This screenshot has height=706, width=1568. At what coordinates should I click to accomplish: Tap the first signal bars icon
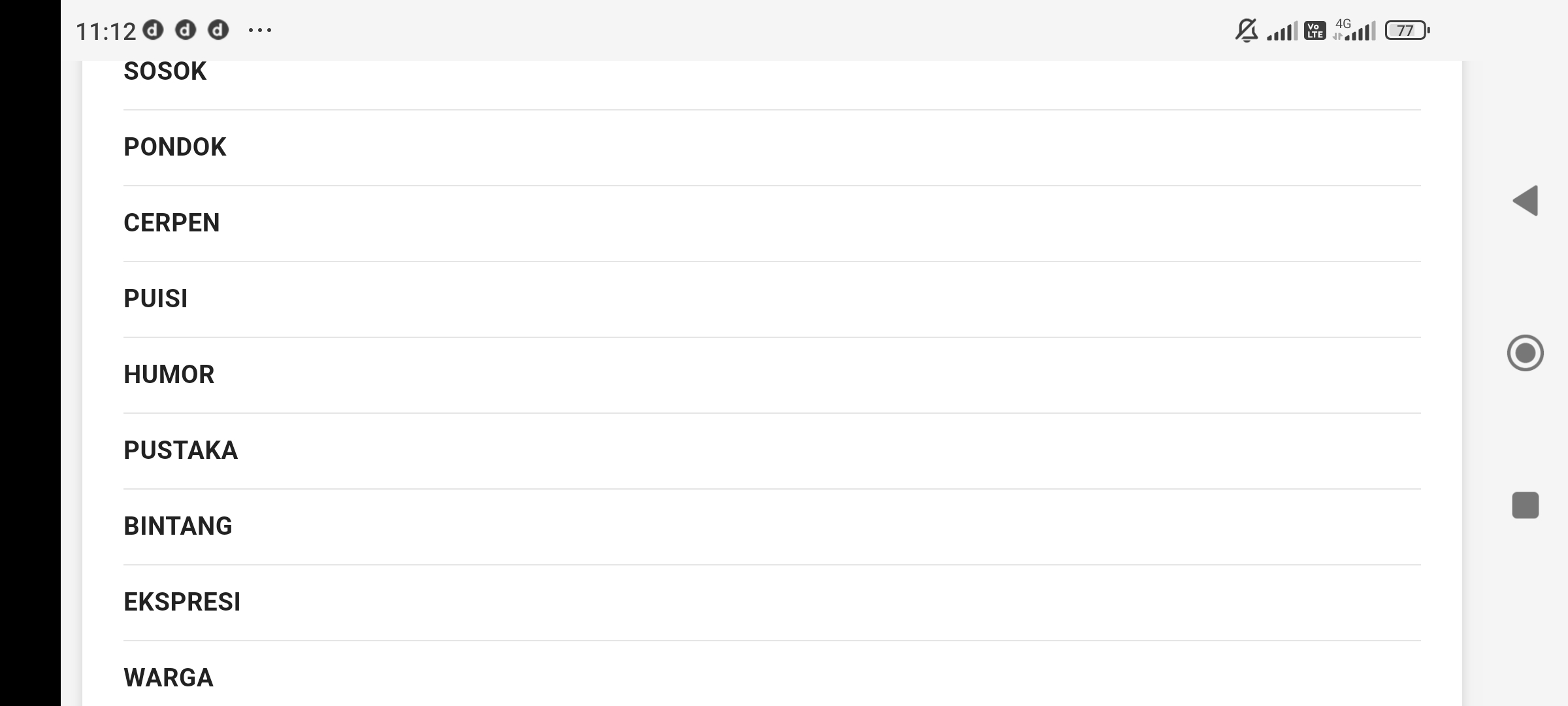coord(1282,31)
